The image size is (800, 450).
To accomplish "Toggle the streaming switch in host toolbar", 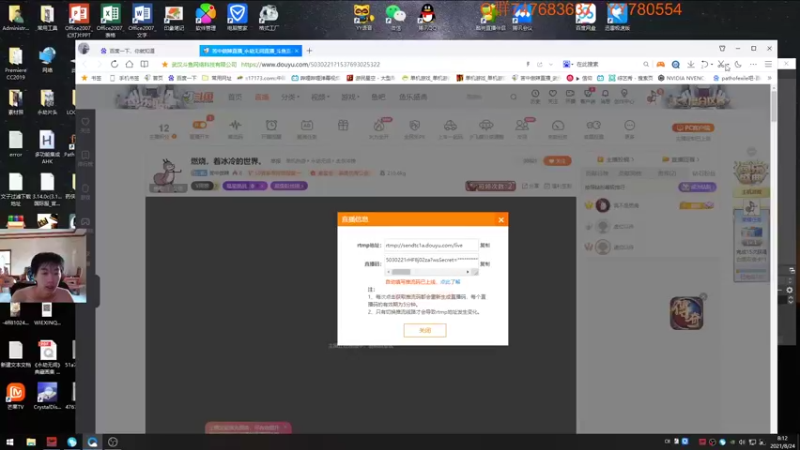I will pos(199,125).
